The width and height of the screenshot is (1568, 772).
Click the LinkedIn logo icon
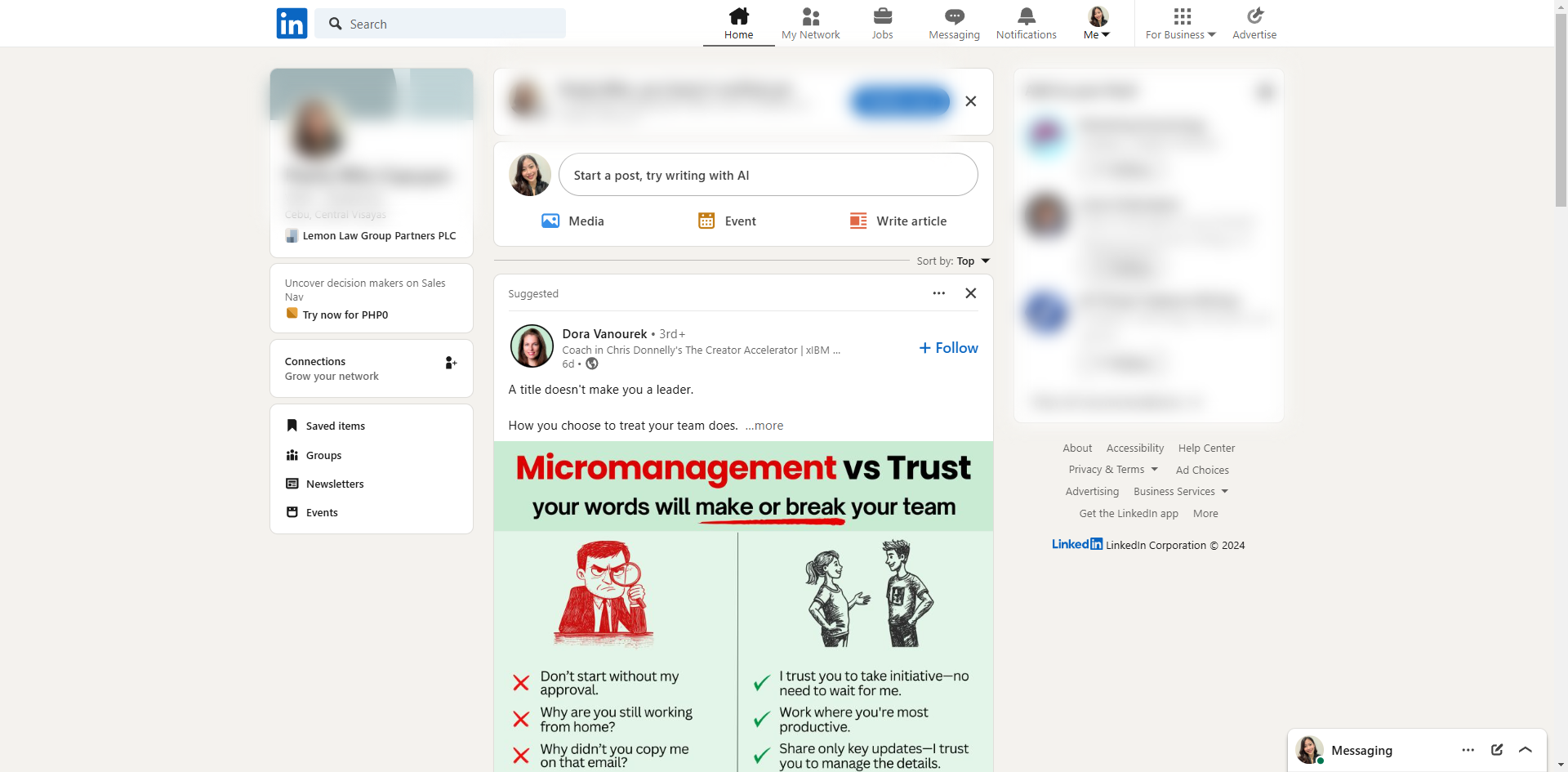point(292,24)
